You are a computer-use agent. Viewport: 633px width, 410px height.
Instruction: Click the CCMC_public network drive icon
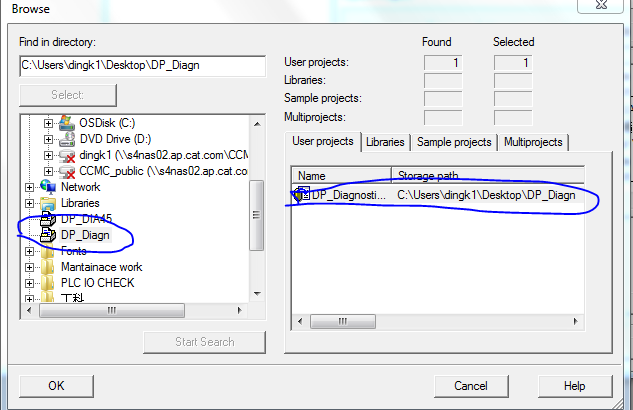[67, 172]
